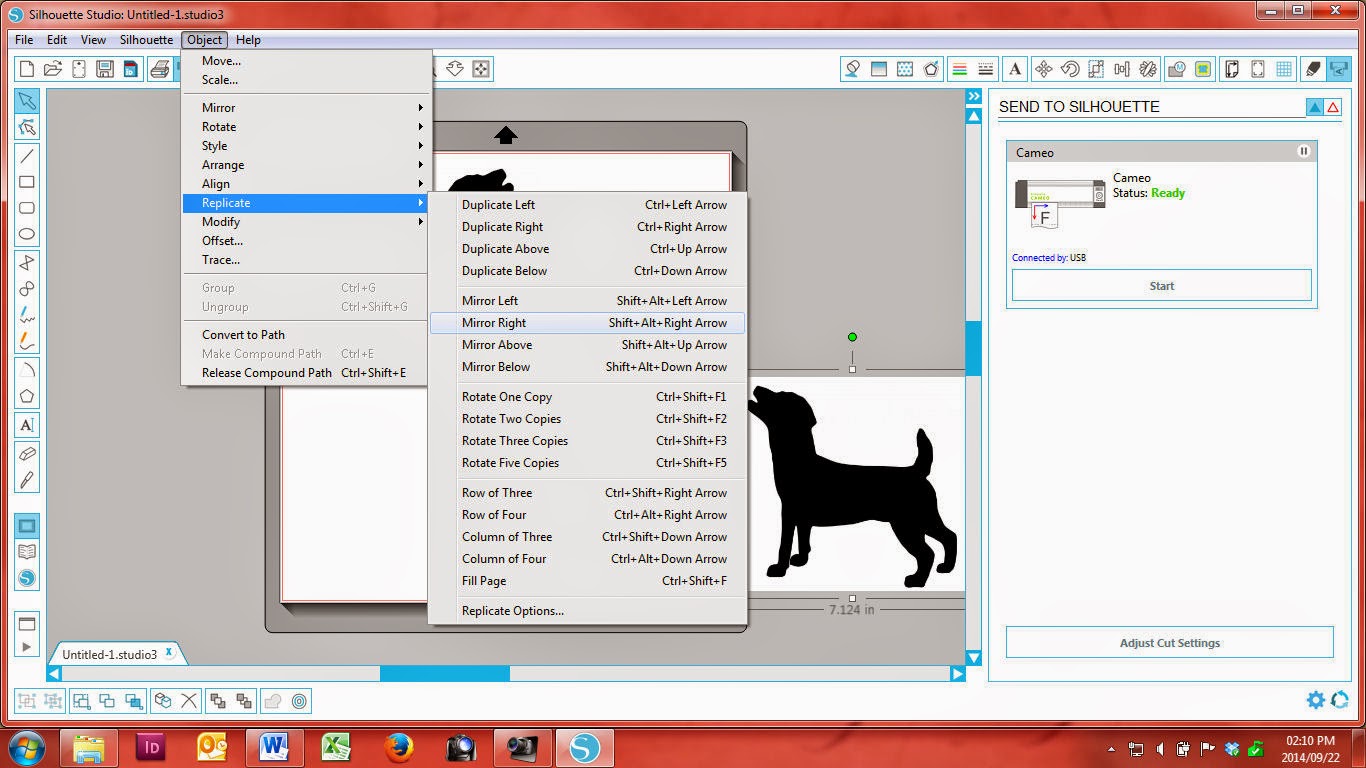
Task: Switch to the Untitled-1.studio3 tab
Action: coord(110,655)
